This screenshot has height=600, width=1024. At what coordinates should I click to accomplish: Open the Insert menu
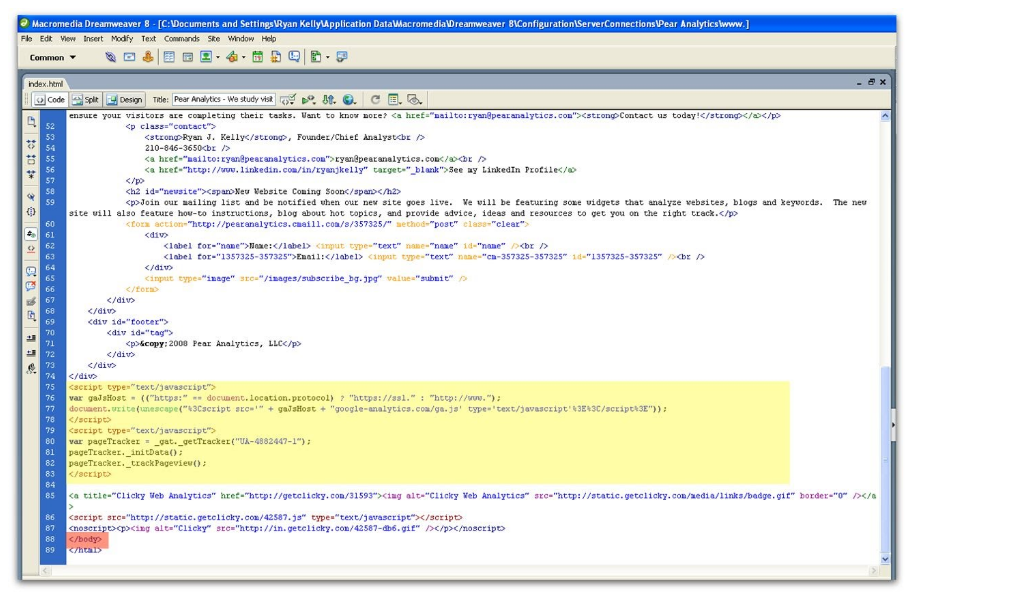[x=93, y=39]
